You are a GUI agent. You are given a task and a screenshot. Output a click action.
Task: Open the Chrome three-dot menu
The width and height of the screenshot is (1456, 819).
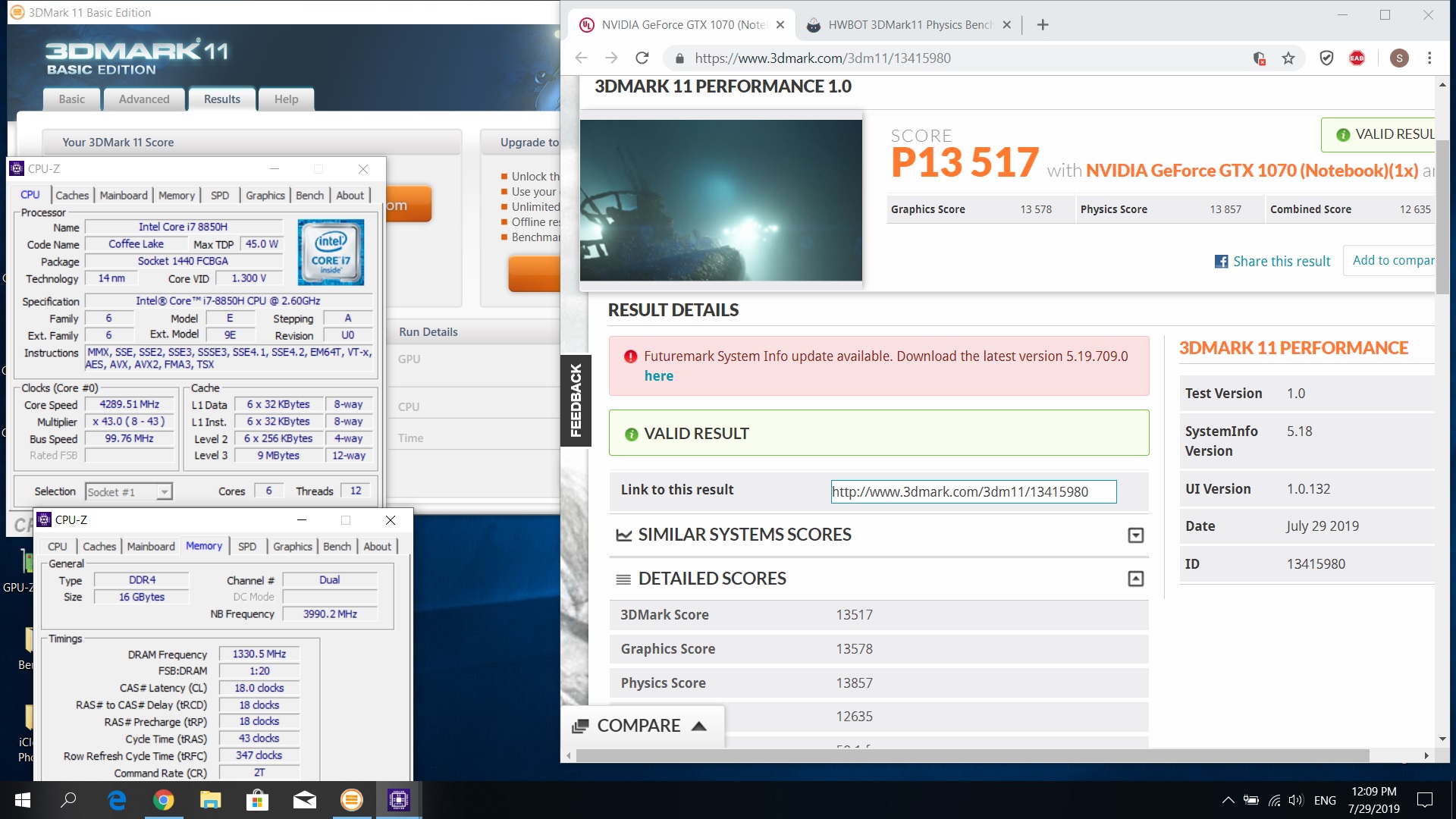click(1429, 58)
